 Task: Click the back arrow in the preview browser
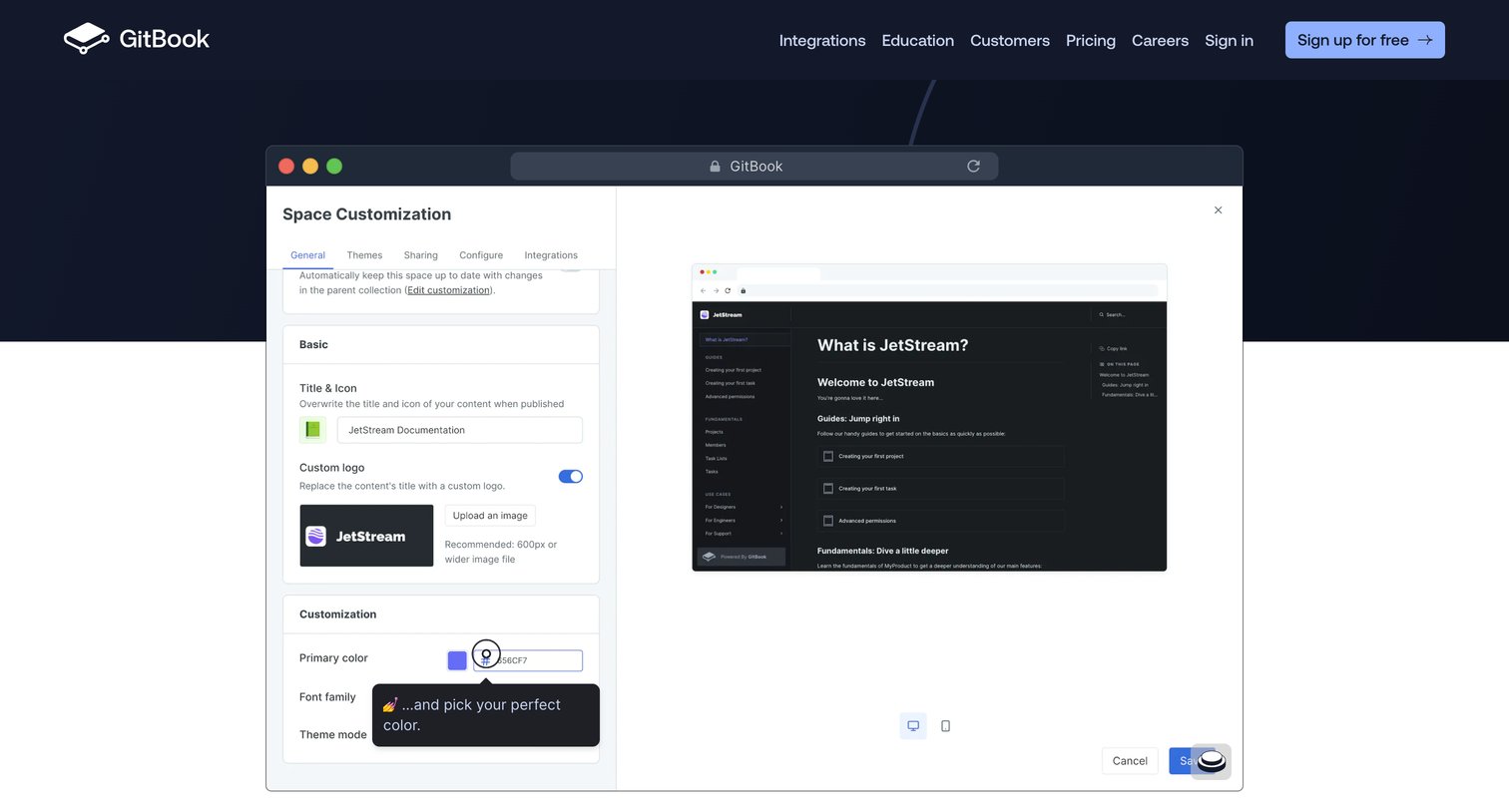tap(703, 291)
